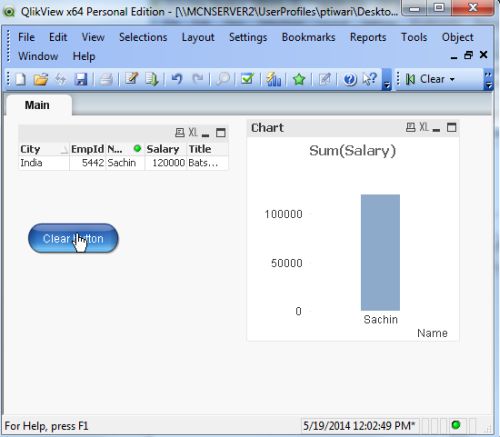Add a bookmark with the green star
500x437 pixels.
(299, 79)
